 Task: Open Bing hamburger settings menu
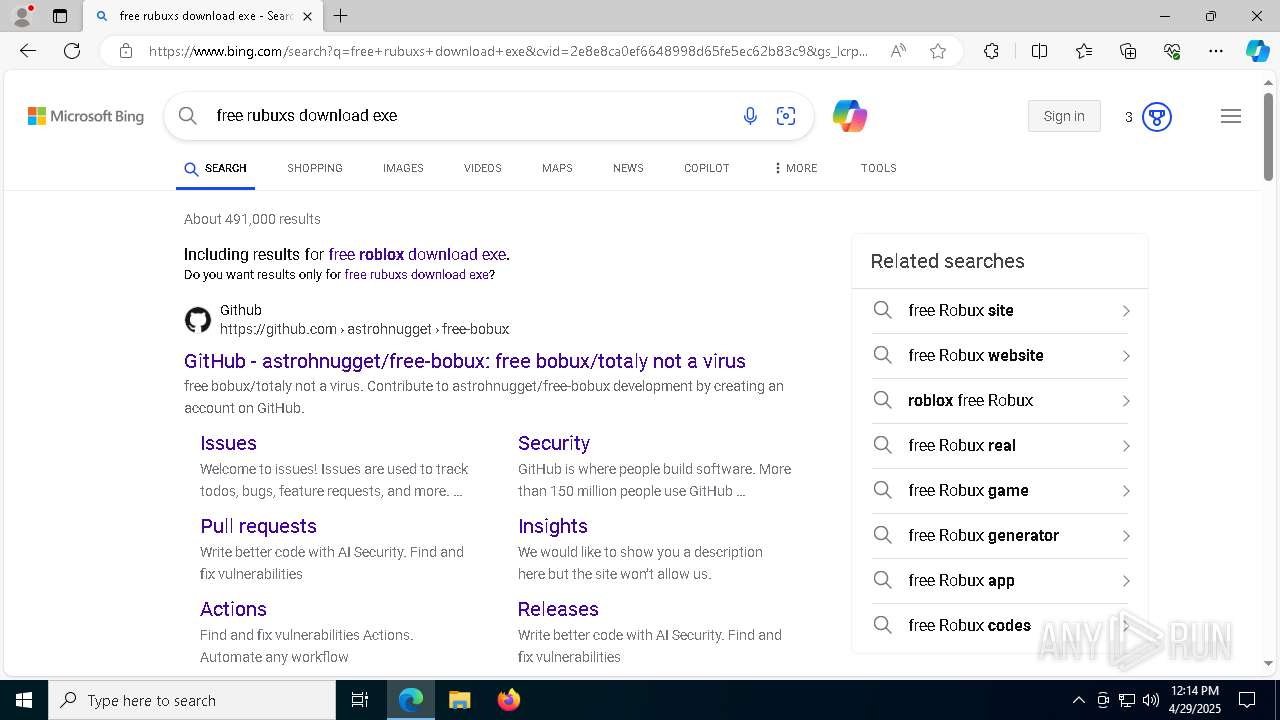(x=1231, y=116)
